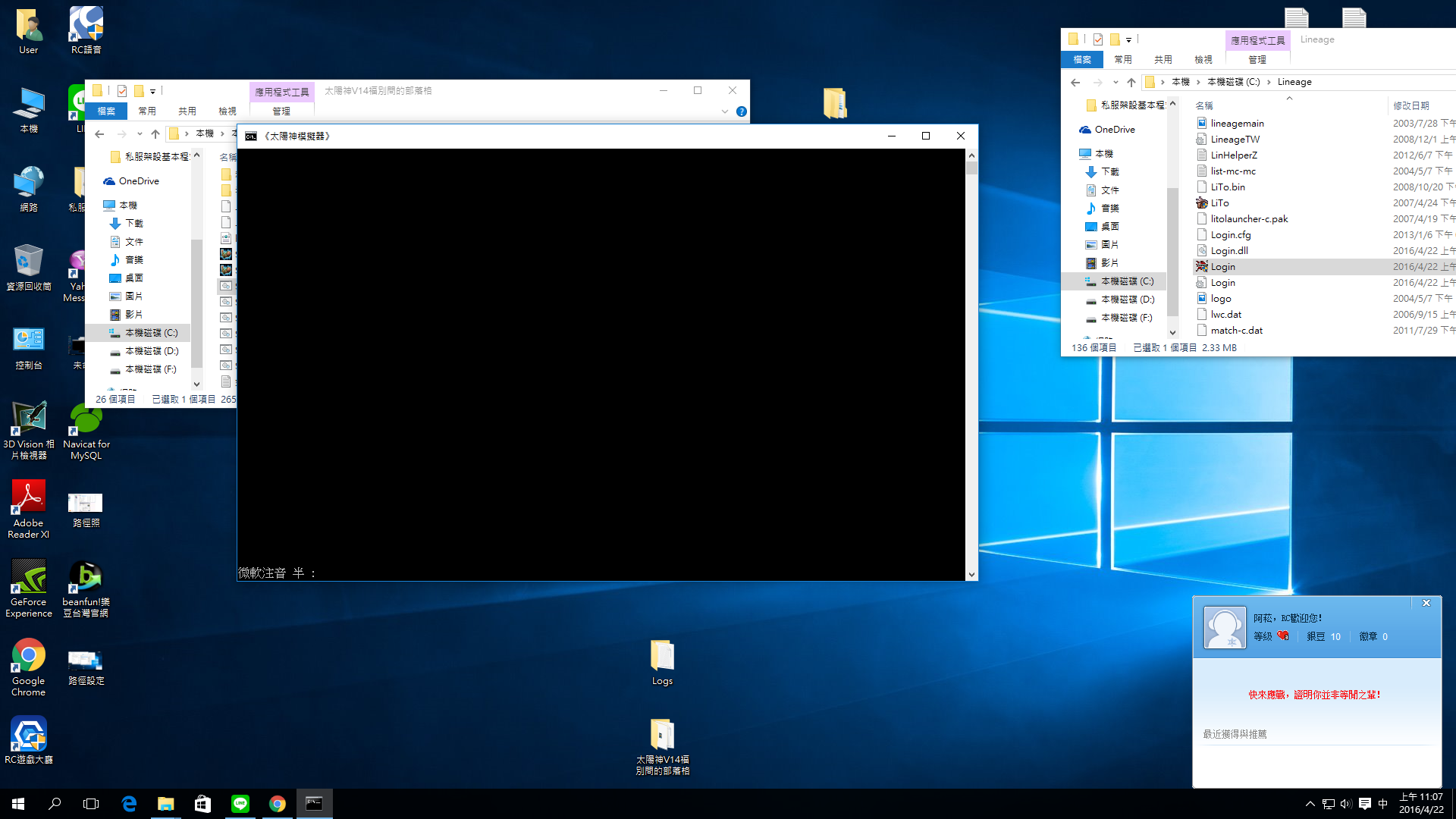Screen dimensions: 1456x819
Task: Click the LINE icon on the taskbar
Action: click(240, 804)
